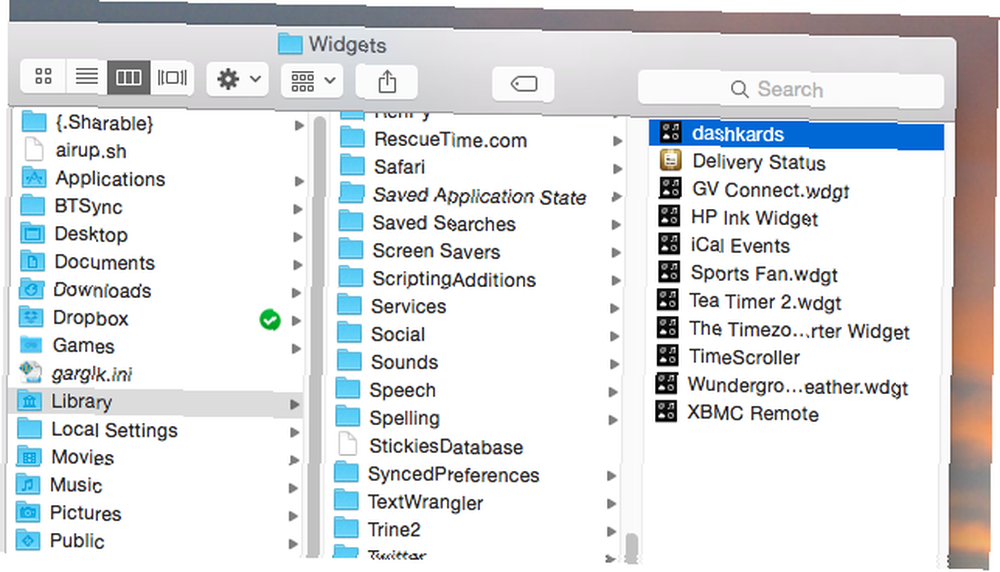Select the Saved Searches folder row

click(x=481, y=223)
